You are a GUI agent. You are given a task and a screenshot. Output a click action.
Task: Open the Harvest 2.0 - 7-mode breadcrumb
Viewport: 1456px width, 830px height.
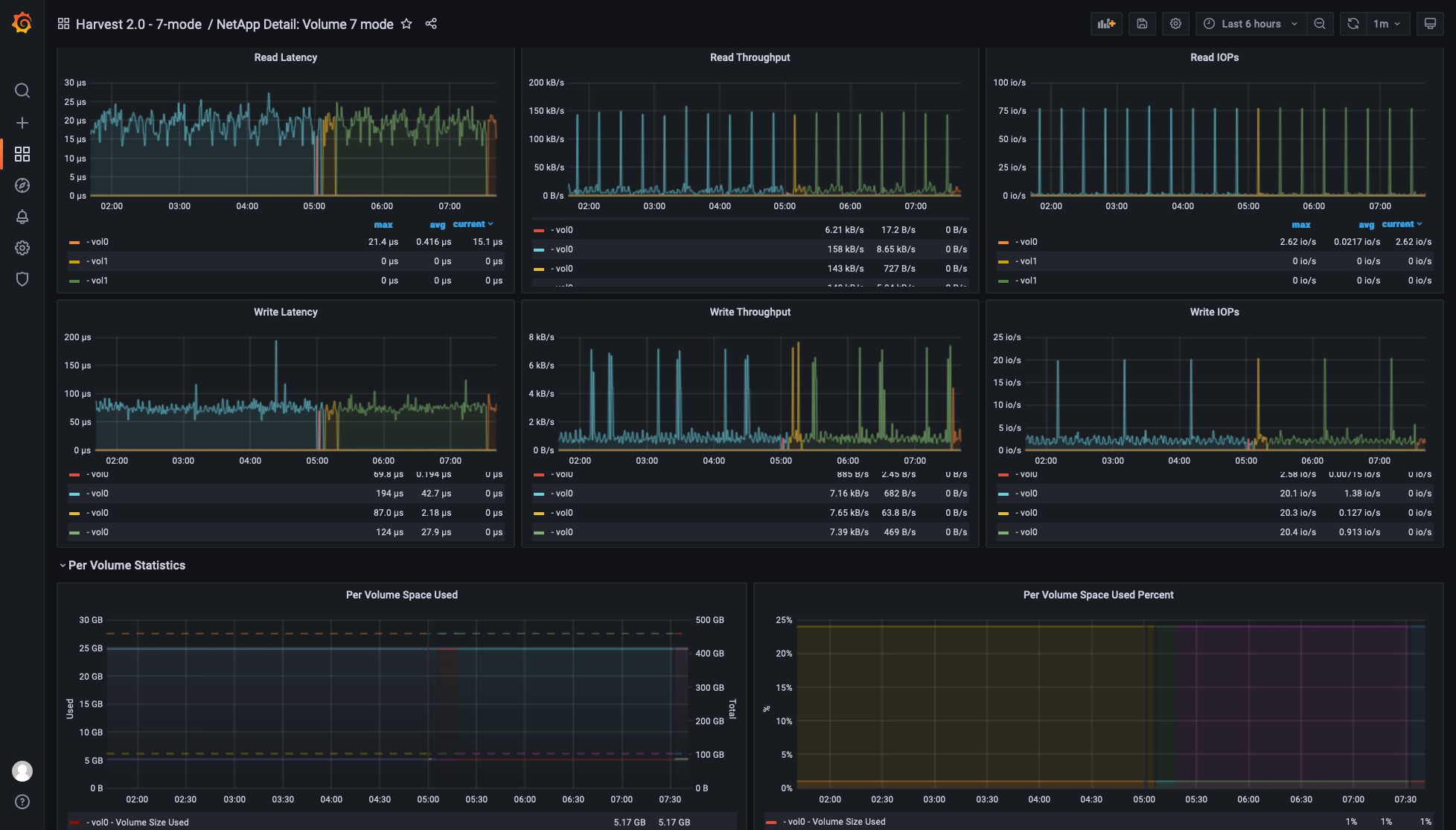coord(138,24)
